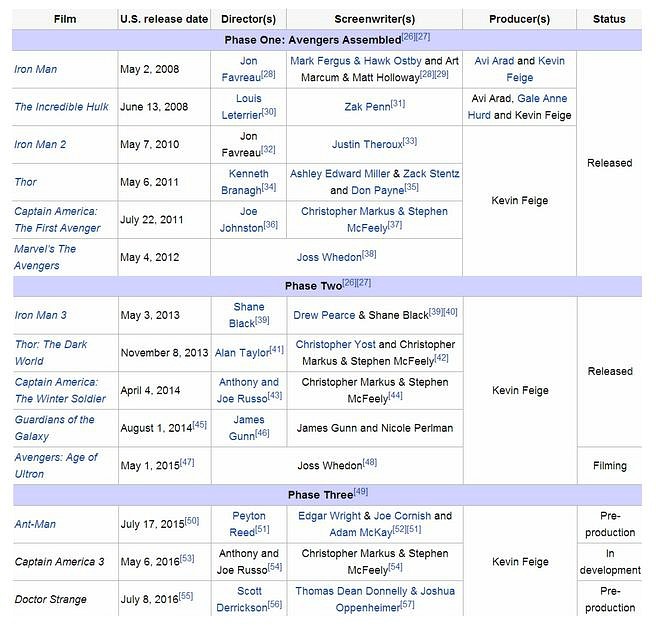Viewport: 656px width, 625px height.
Task: Click Zack Stentz screenwriter link
Action: pos(431,174)
